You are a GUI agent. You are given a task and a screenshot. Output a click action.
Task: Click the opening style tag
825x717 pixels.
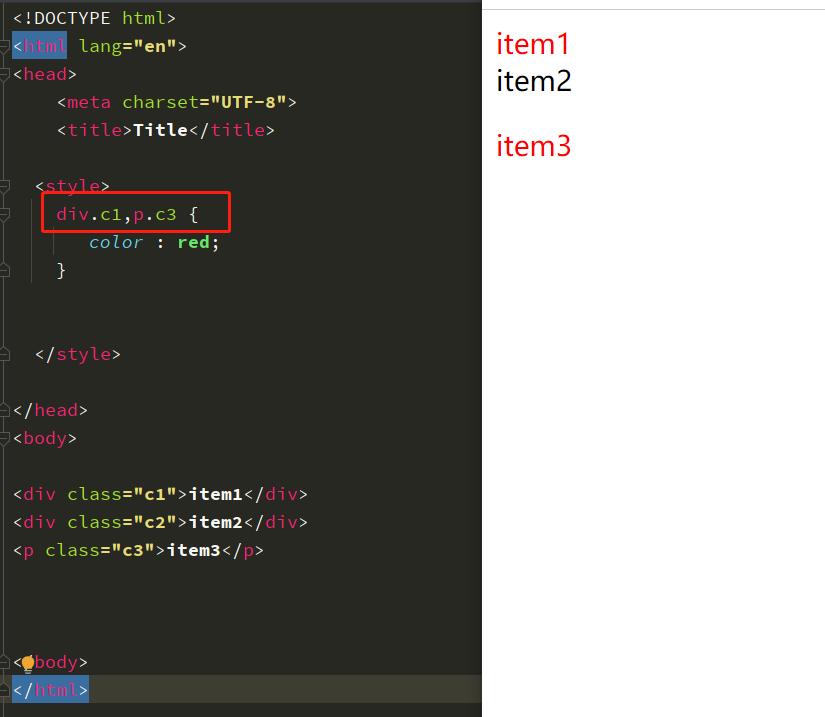(72, 186)
